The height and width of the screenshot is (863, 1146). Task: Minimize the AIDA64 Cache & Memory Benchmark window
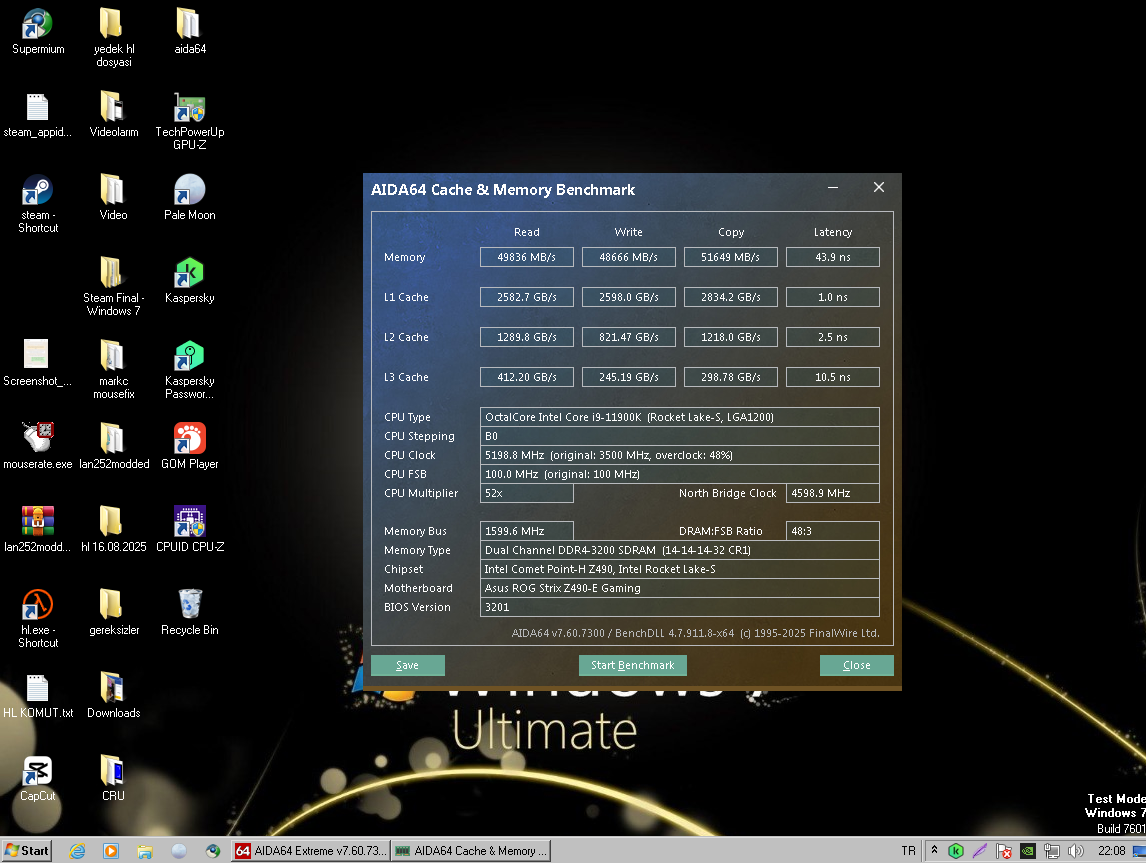tap(832, 188)
